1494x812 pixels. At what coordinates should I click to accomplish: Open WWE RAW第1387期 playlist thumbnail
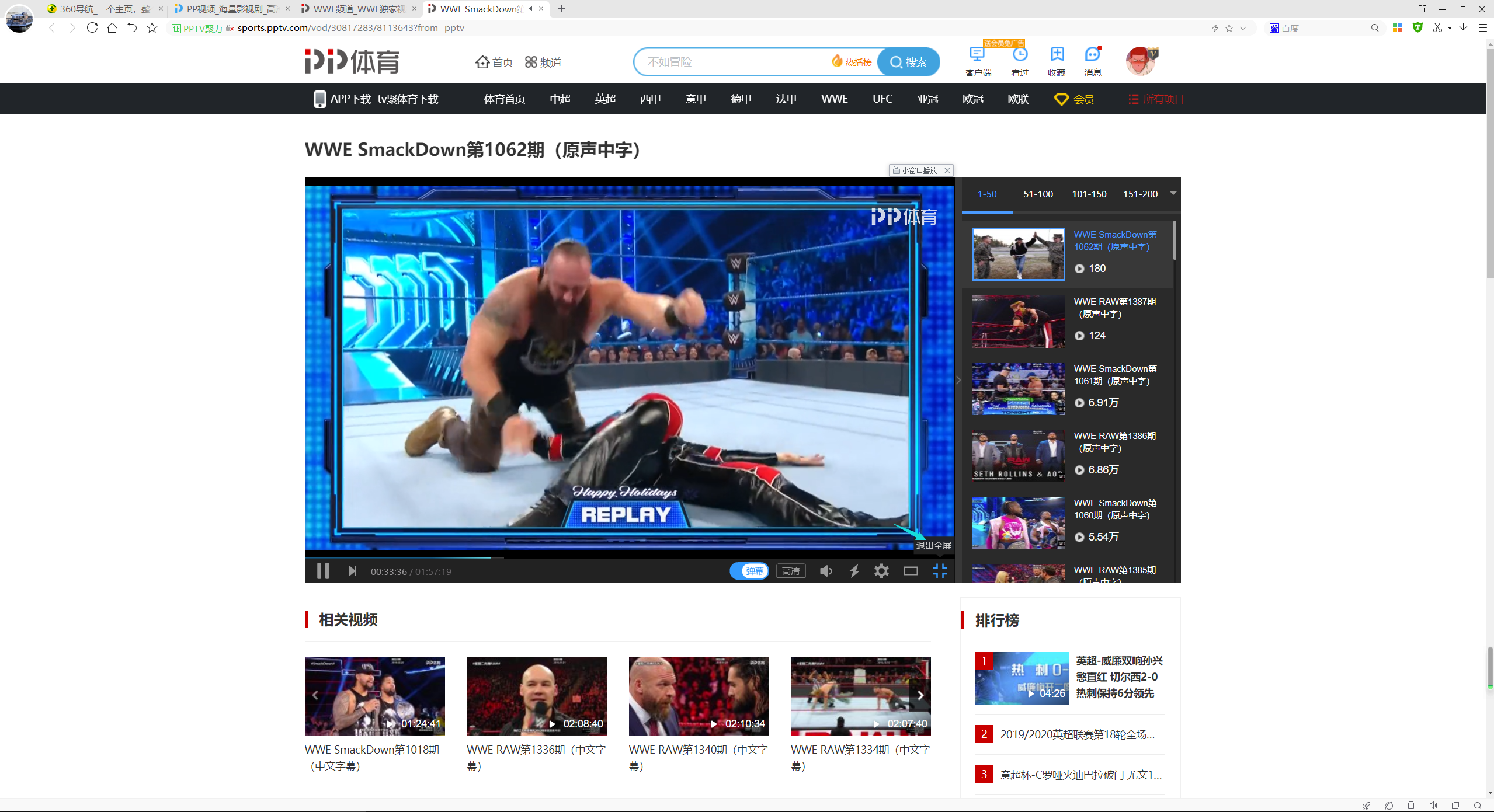click(x=1018, y=322)
